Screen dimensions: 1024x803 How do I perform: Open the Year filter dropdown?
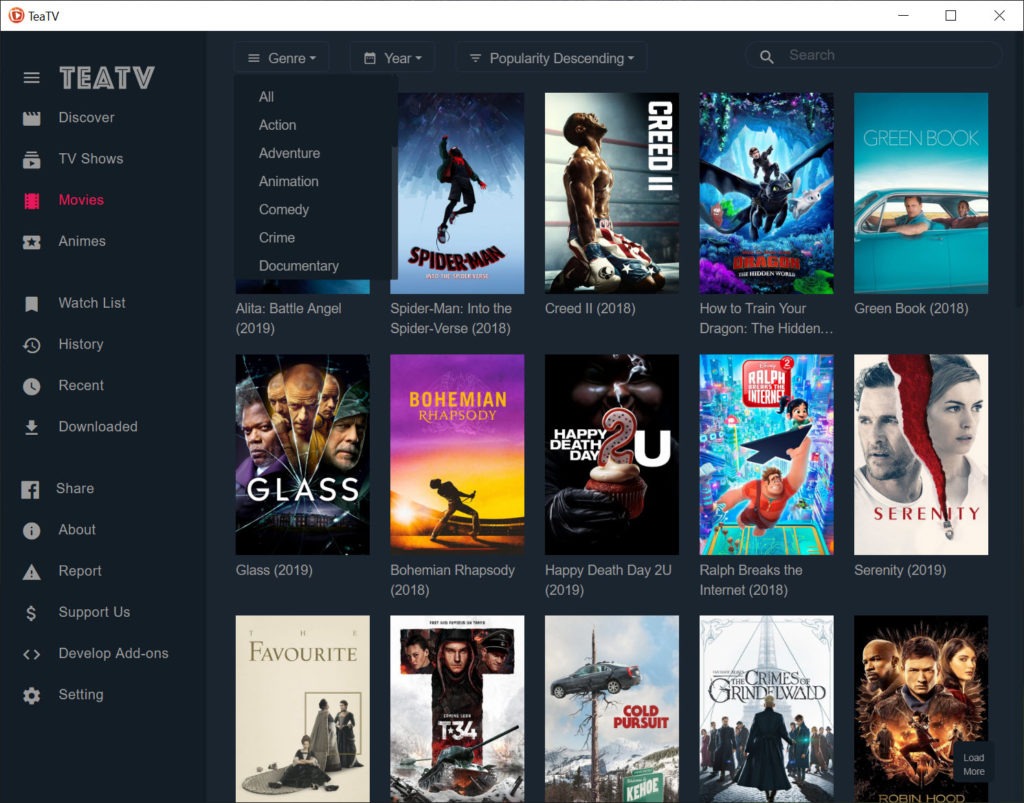tap(392, 58)
